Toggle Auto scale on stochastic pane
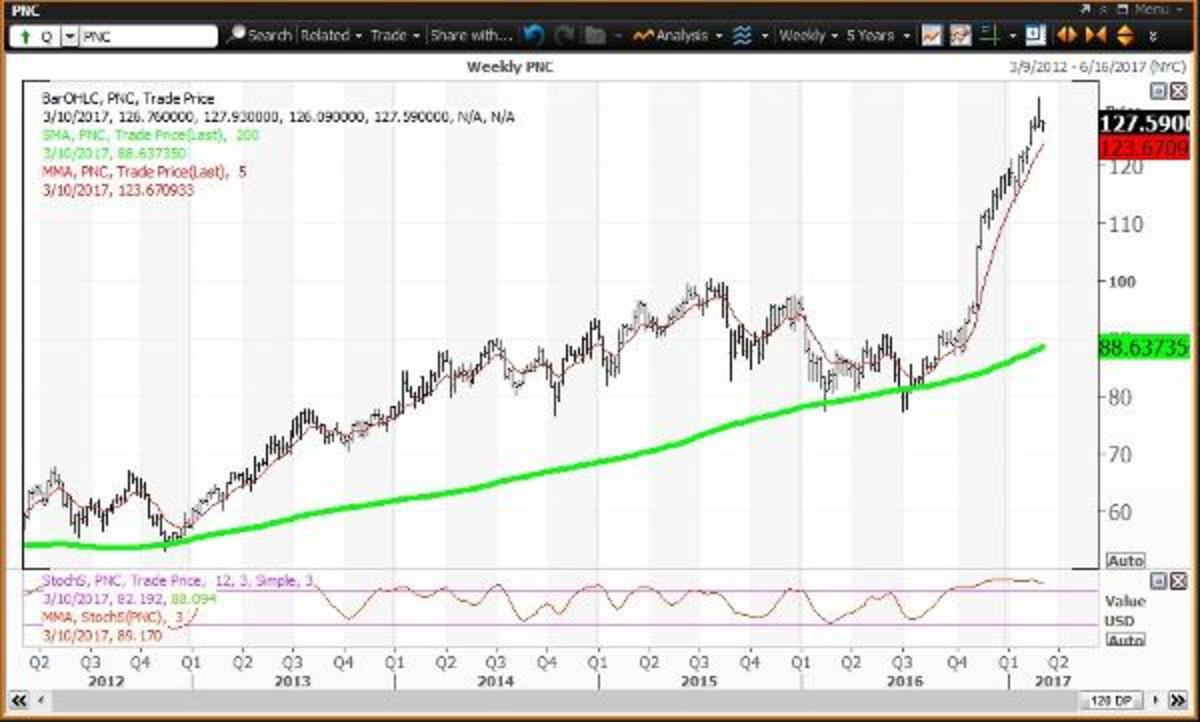 tap(1125, 640)
